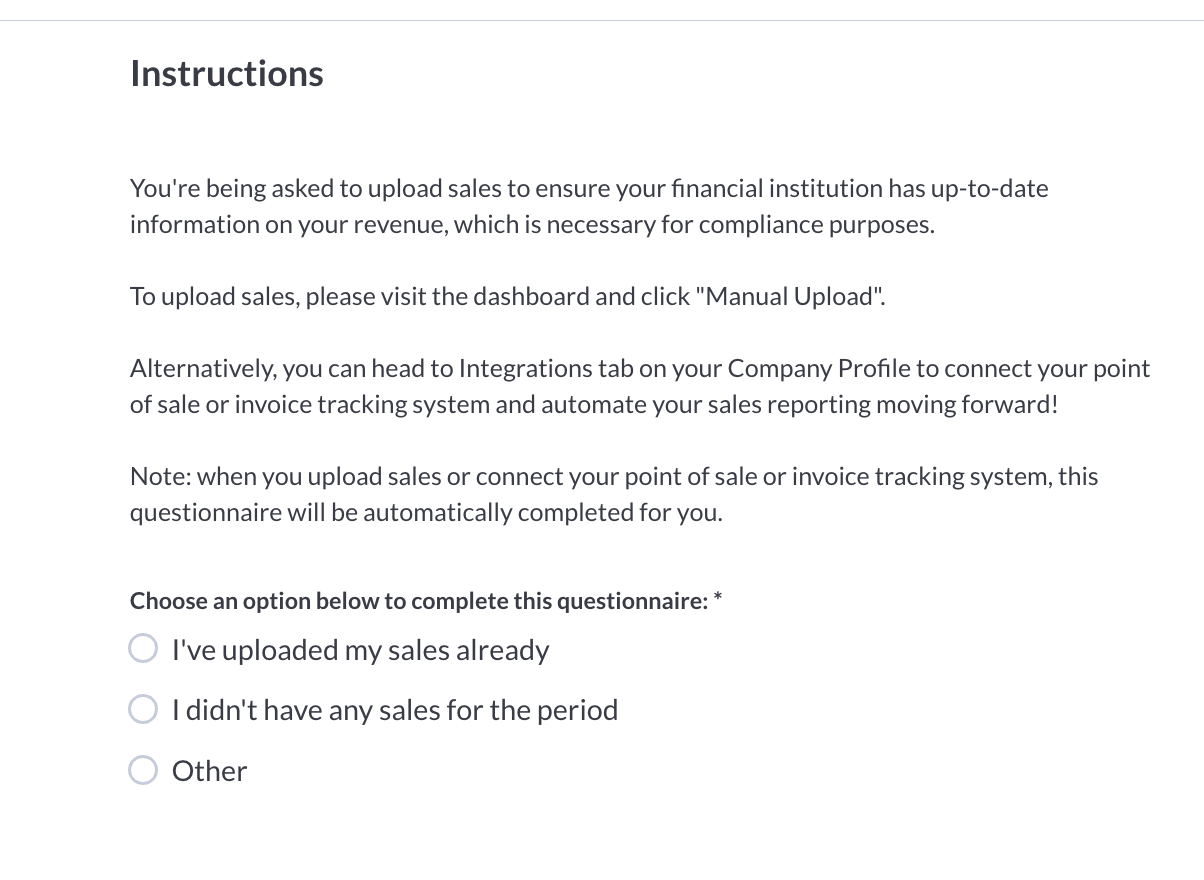Click the first instructions paragraph about compliance

tap(588, 205)
